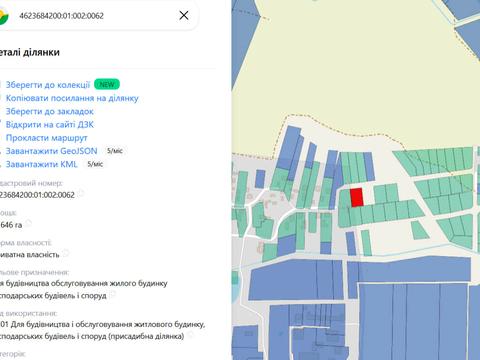The width and height of the screenshot is (480, 360).
Task: Click the 5/міс badge beside KML
Action: click(95, 164)
